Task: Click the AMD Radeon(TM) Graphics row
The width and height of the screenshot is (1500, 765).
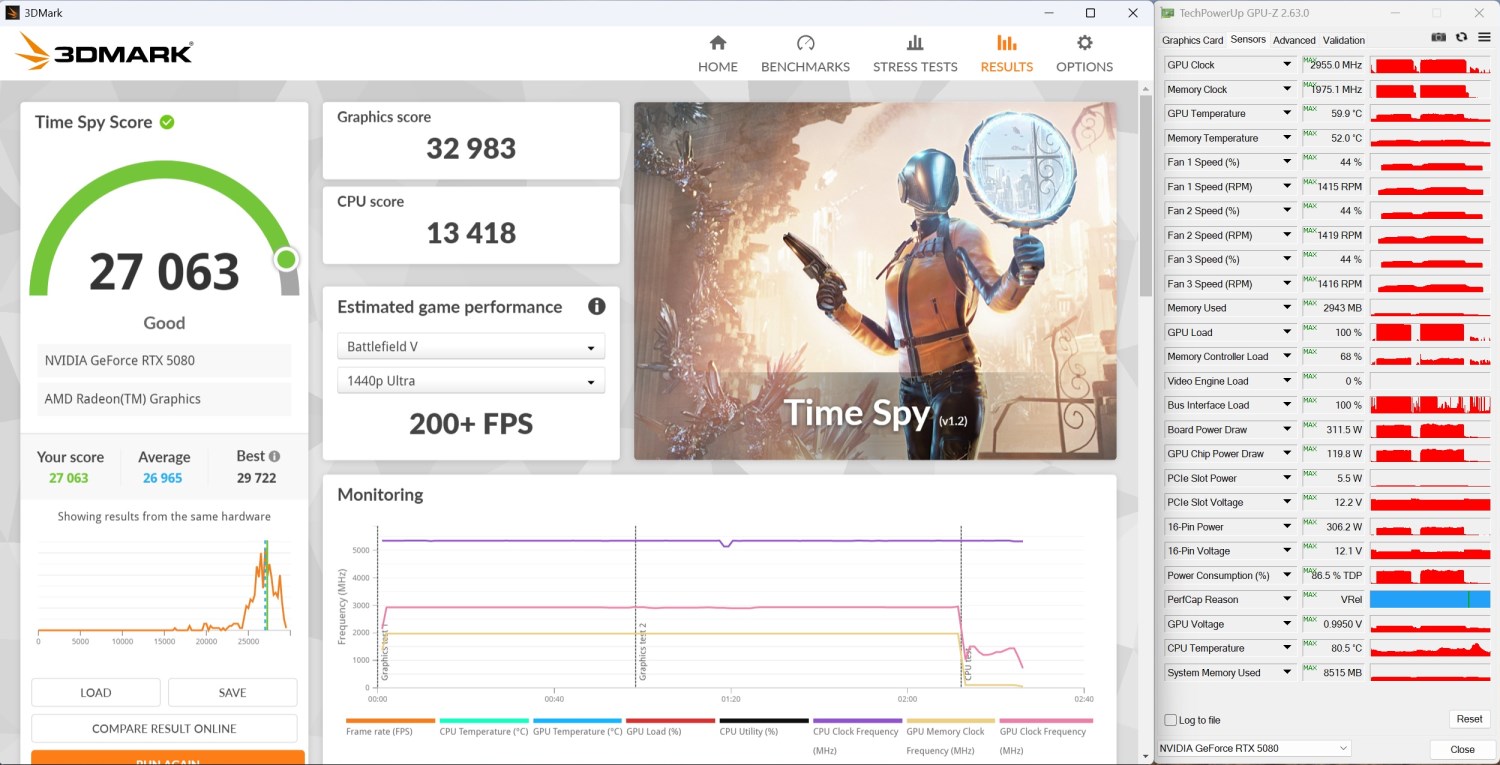Action: pyautogui.click(x=164, y=399)
